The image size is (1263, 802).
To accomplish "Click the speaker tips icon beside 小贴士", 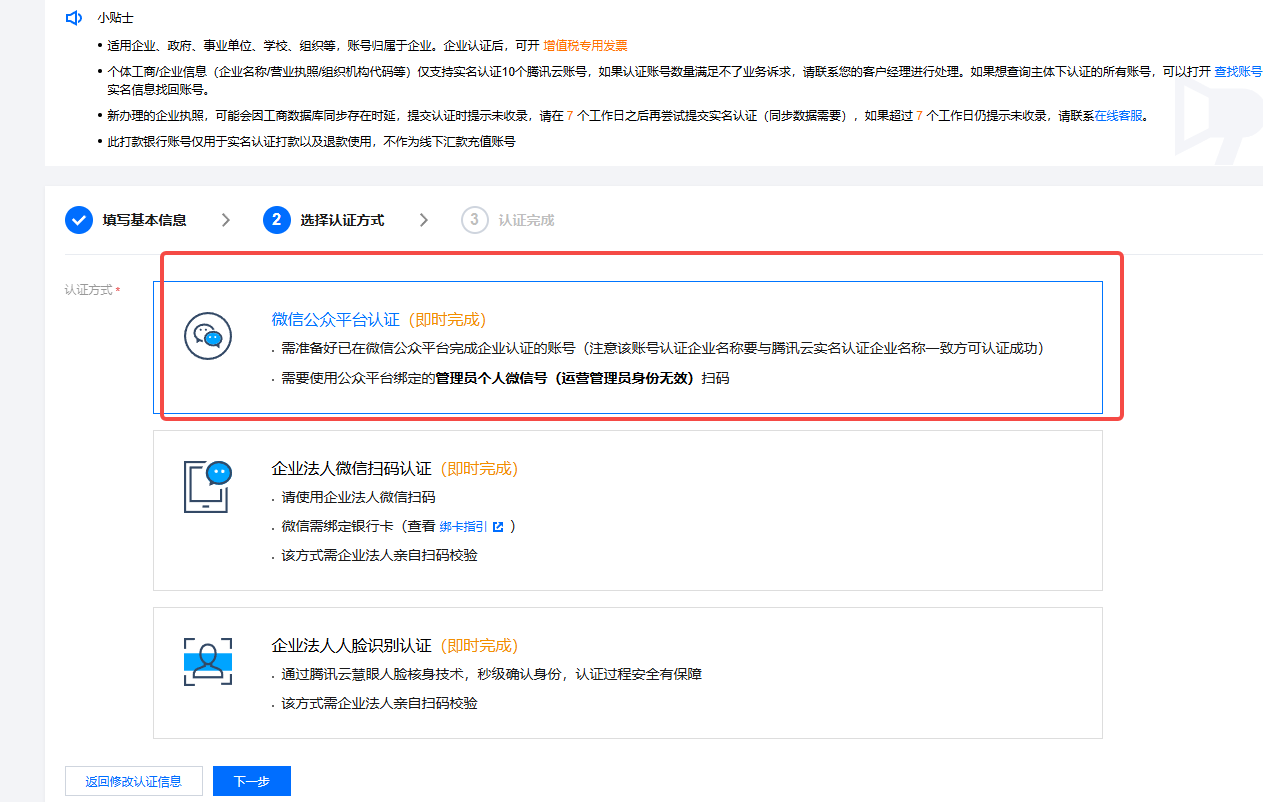I will coord(73,18).
